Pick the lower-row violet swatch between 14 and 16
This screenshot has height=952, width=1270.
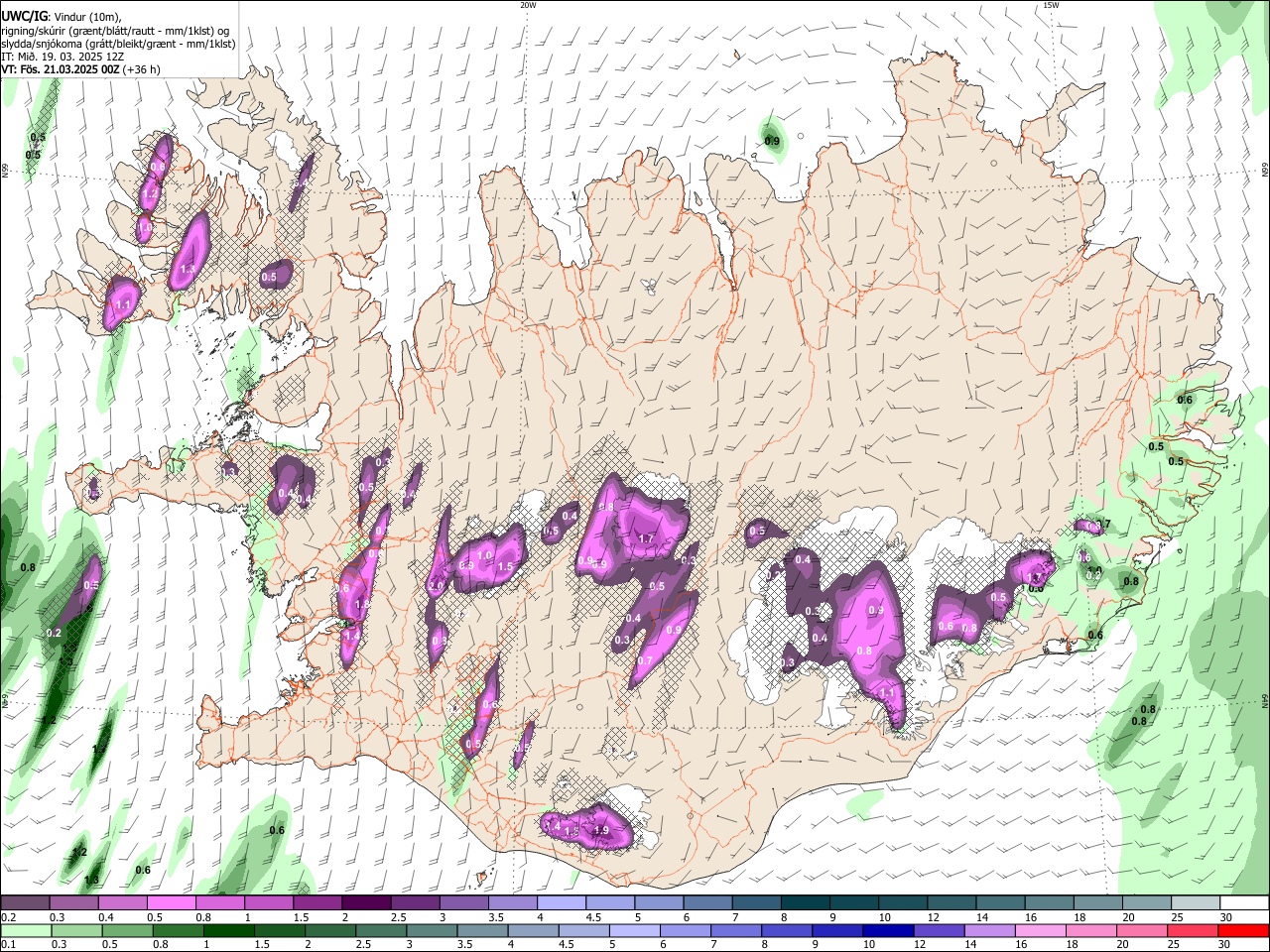988,930
